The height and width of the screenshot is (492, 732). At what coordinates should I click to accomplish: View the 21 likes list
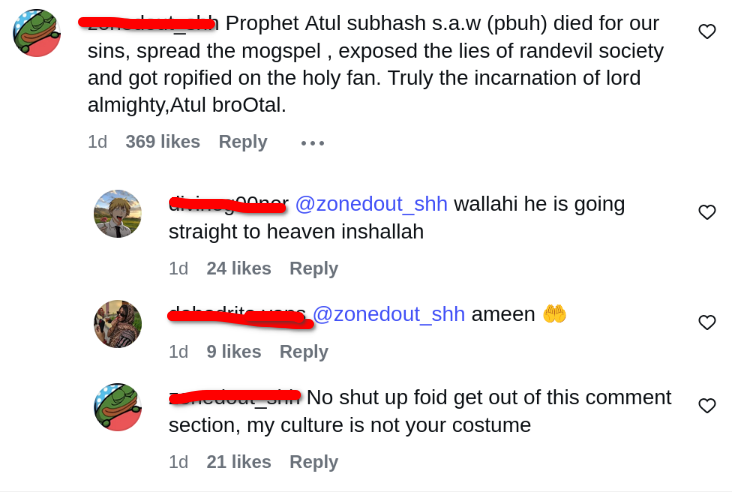pyautogui.click(x=239, y=462)
